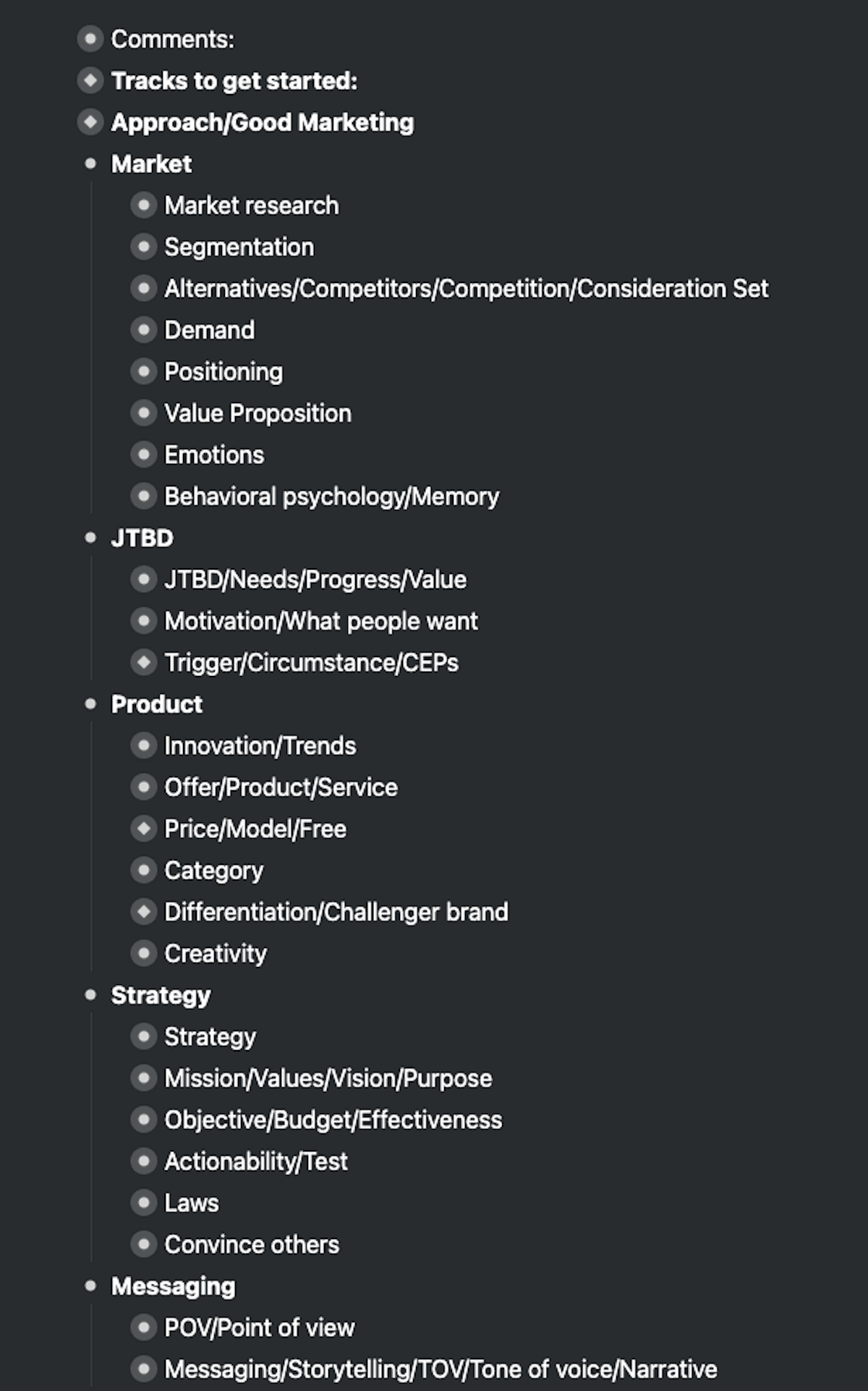Viewport: 868px width, 1391px height.
Task: Open the Positioning item
Action: click(x=224, y=372)
